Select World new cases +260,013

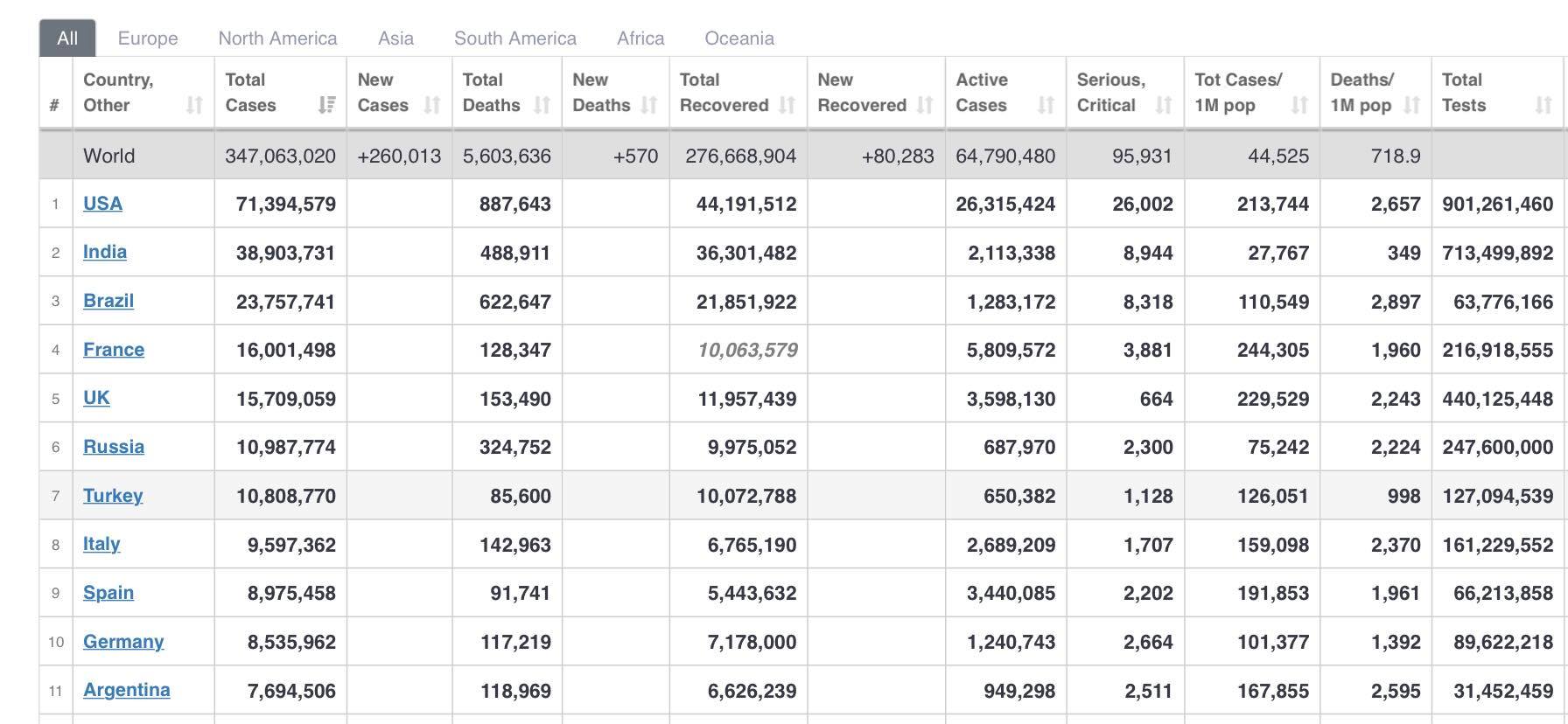pyautogui.click(x=399, y=156)
